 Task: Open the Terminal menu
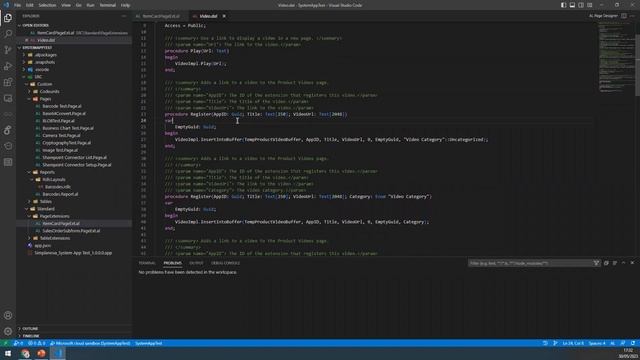[x=108, y=5]
